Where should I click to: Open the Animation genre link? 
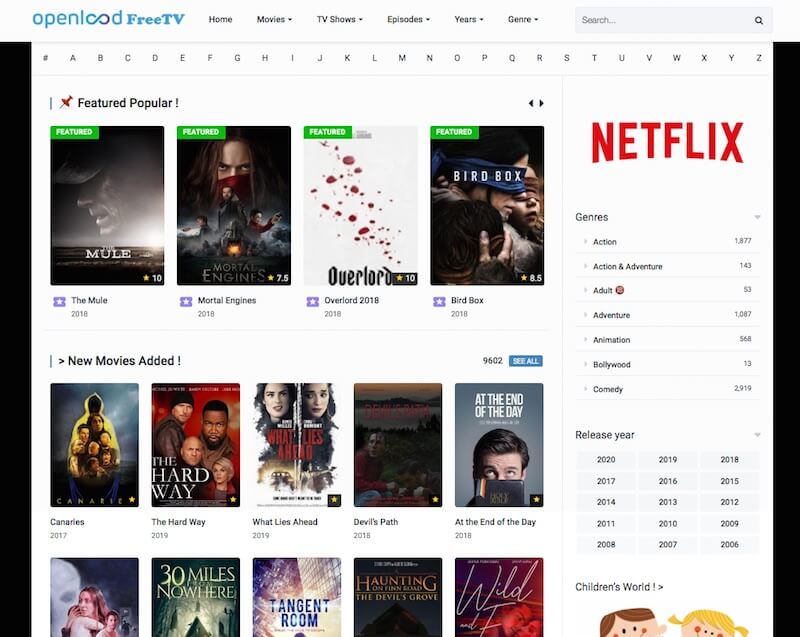click(x=611, y=340)
